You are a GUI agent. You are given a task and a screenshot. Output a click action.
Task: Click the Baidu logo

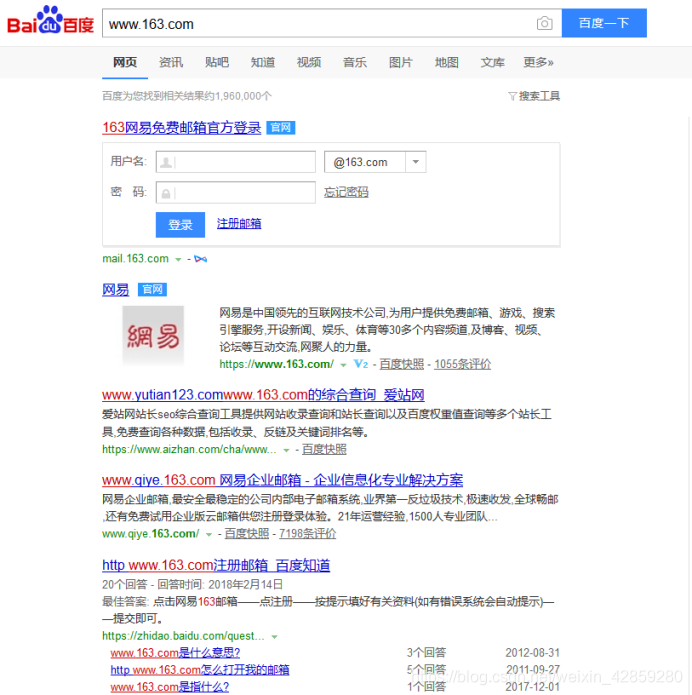tap(50, 20)
